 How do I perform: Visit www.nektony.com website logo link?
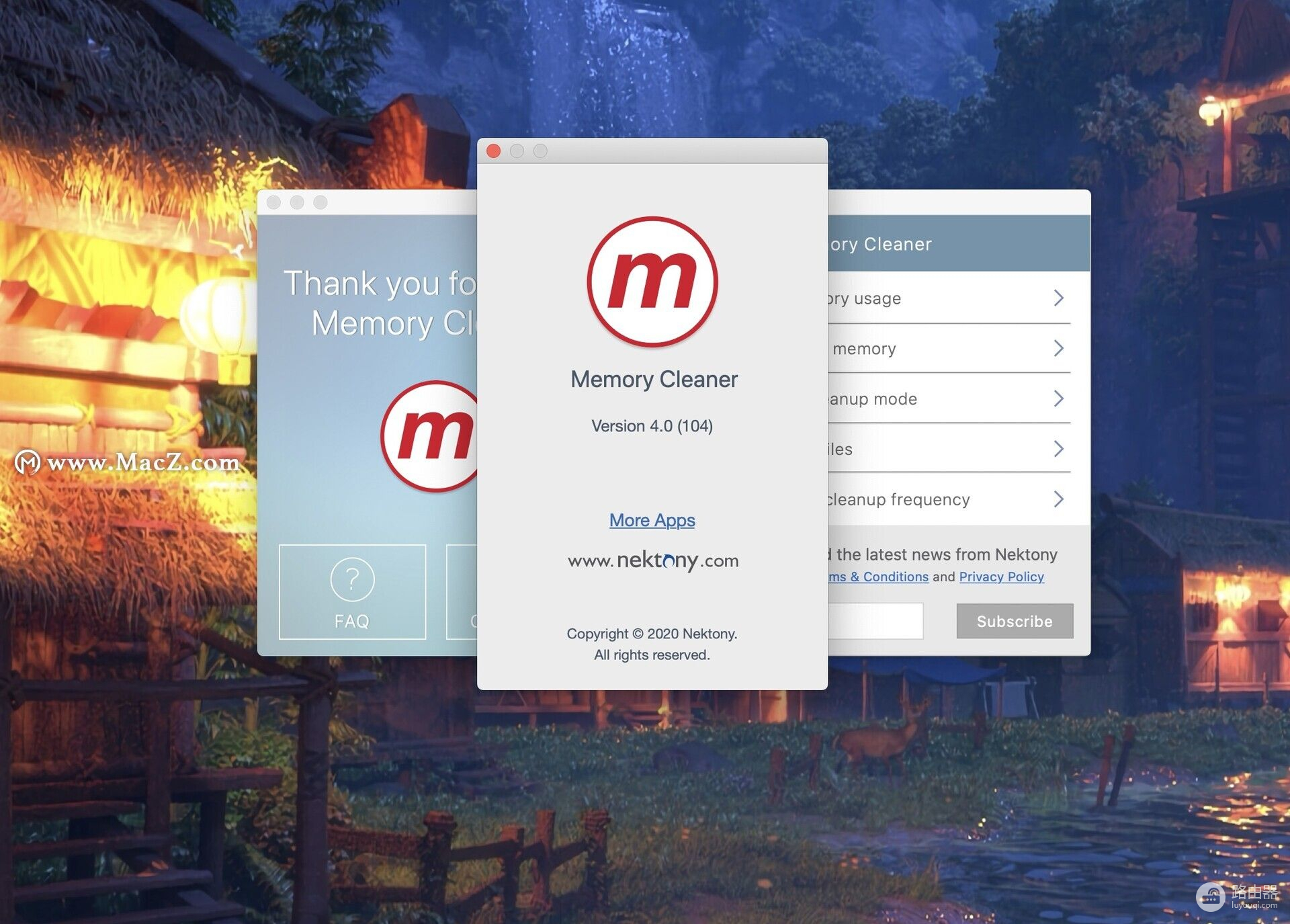(x=652, y=560)
